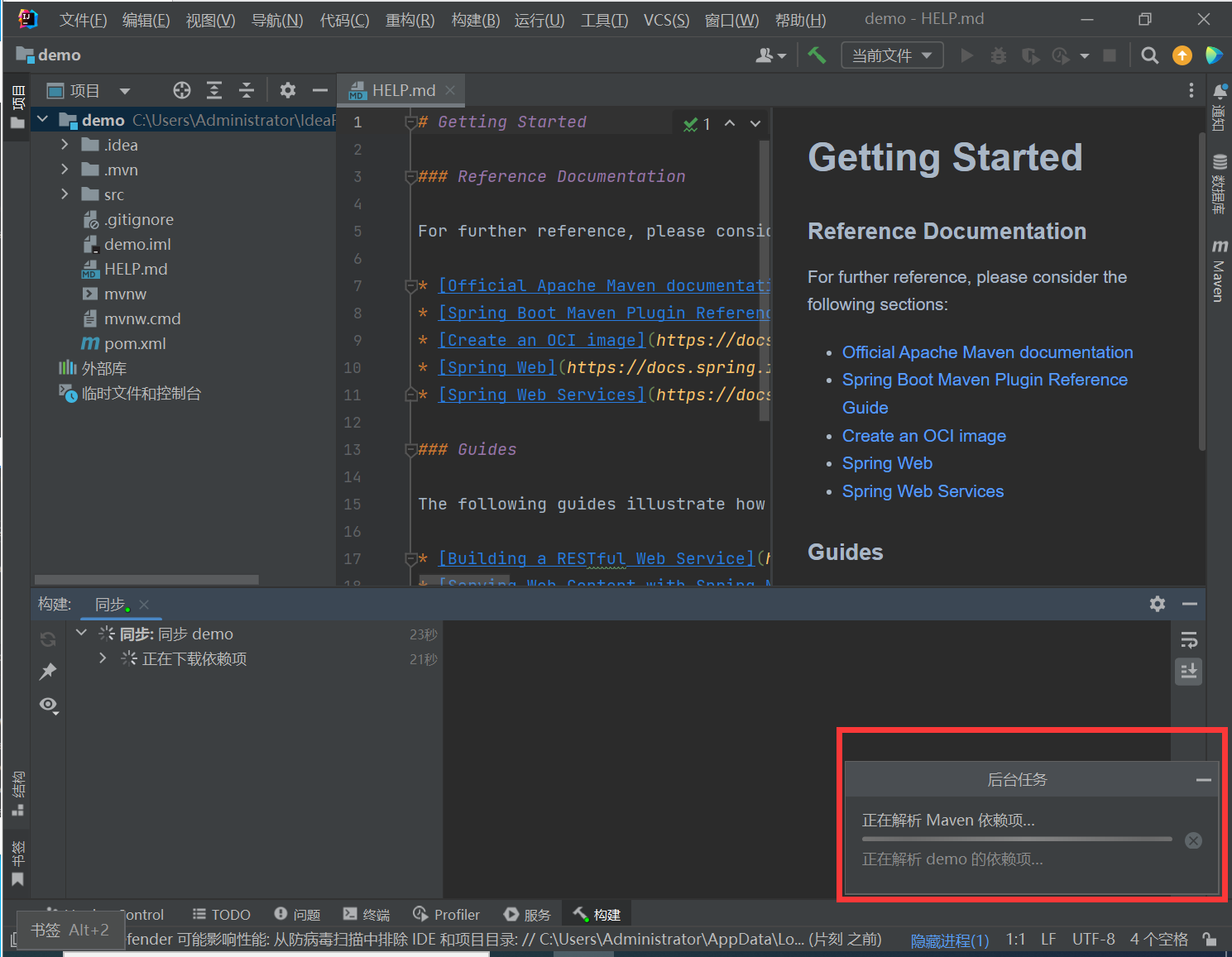Cancel the Maven dependency resolving task
Screen dimensions: 1232x957
coord(1193,840)
